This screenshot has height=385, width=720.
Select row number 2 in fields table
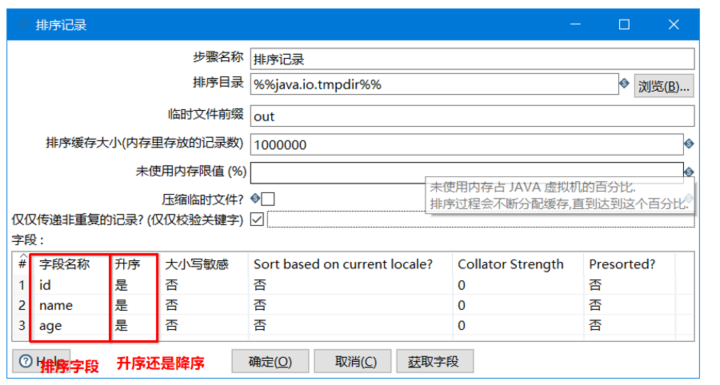[22, 305]
